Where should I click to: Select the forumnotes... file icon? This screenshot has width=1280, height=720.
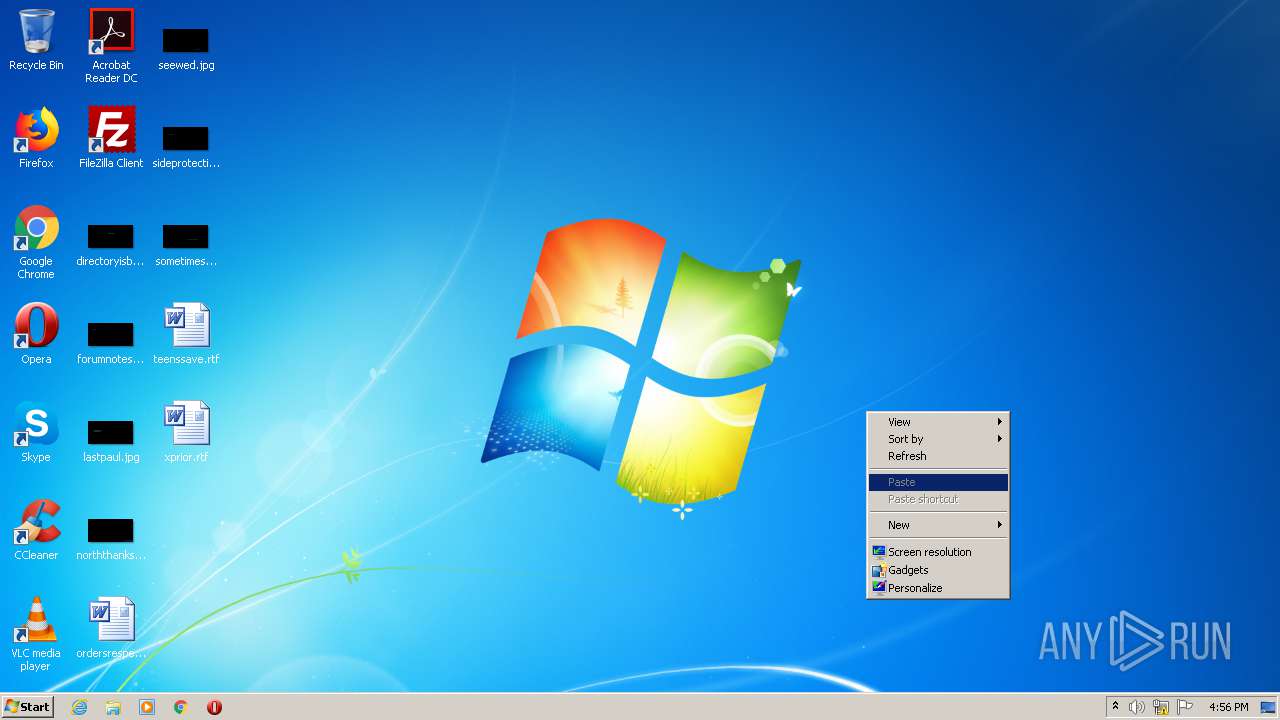111,342
